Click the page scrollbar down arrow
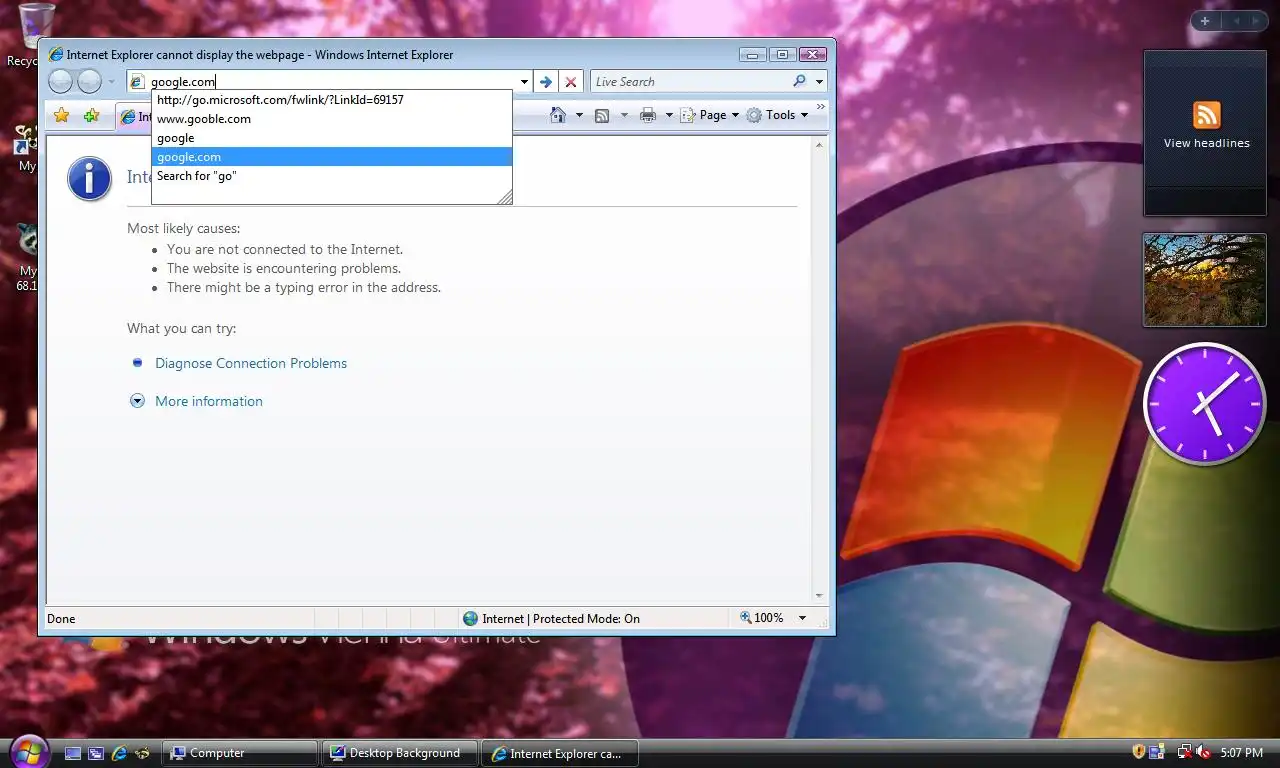 820,595
